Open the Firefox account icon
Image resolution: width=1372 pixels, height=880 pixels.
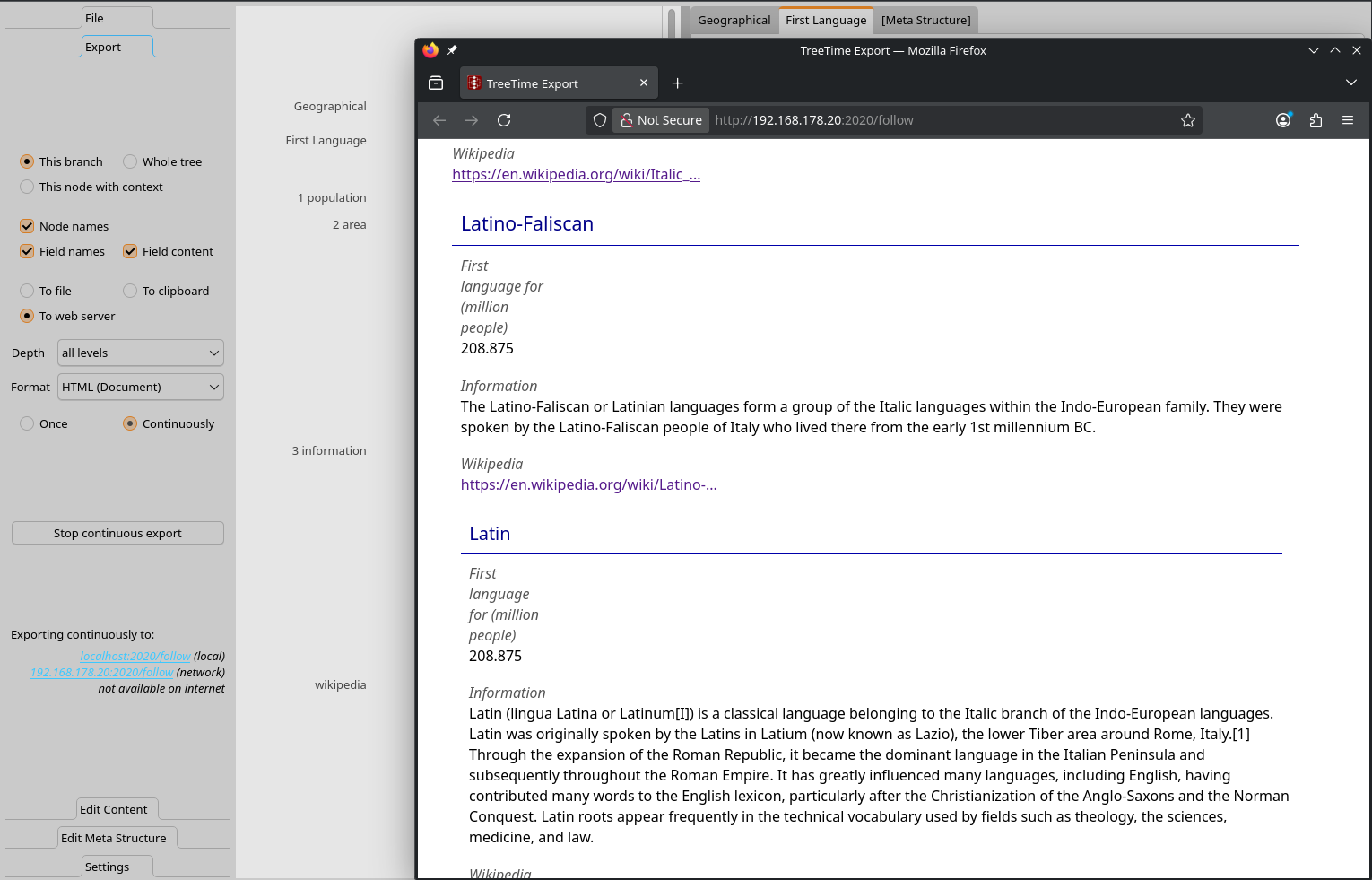click(1283, 120)
